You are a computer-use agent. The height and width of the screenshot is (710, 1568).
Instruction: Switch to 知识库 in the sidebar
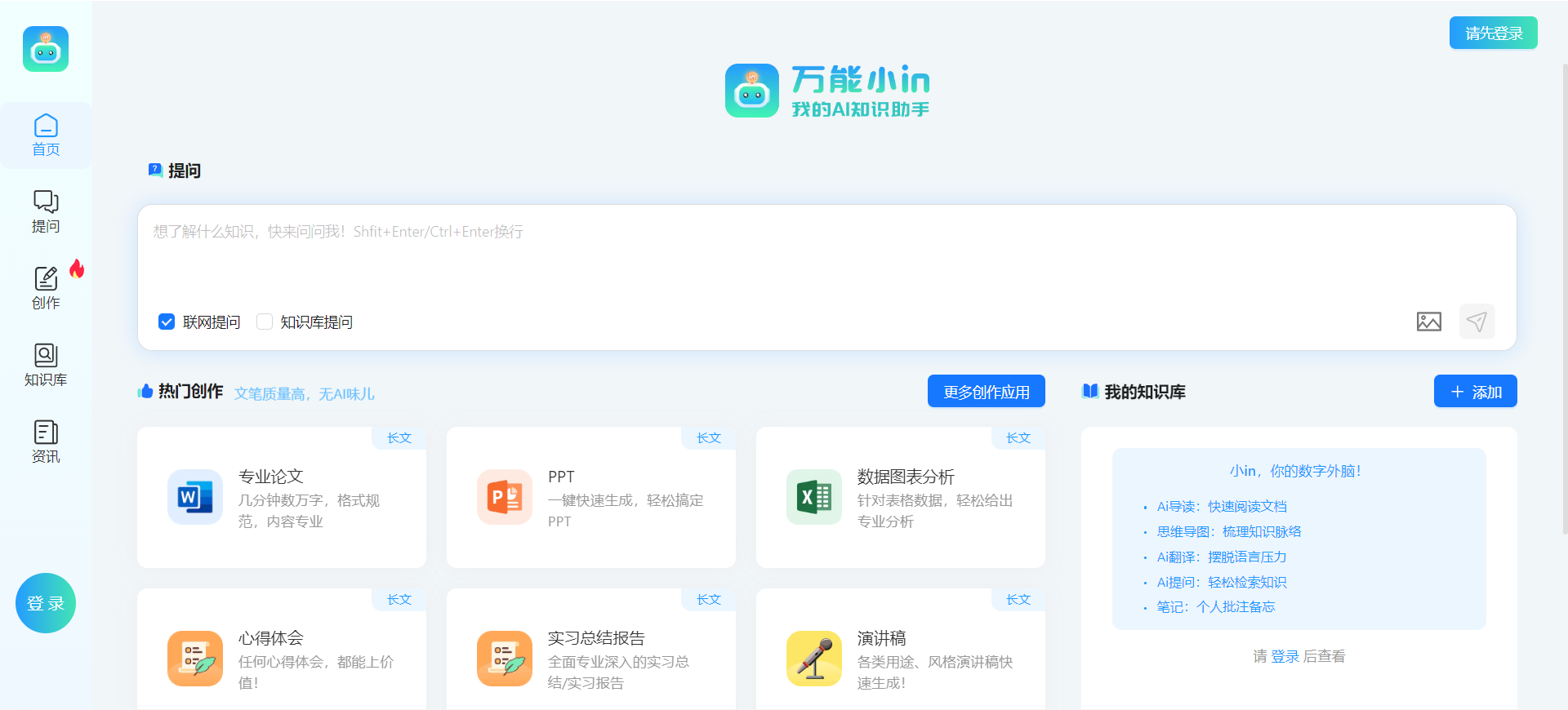pyautogui.click(x=46, y=365)
